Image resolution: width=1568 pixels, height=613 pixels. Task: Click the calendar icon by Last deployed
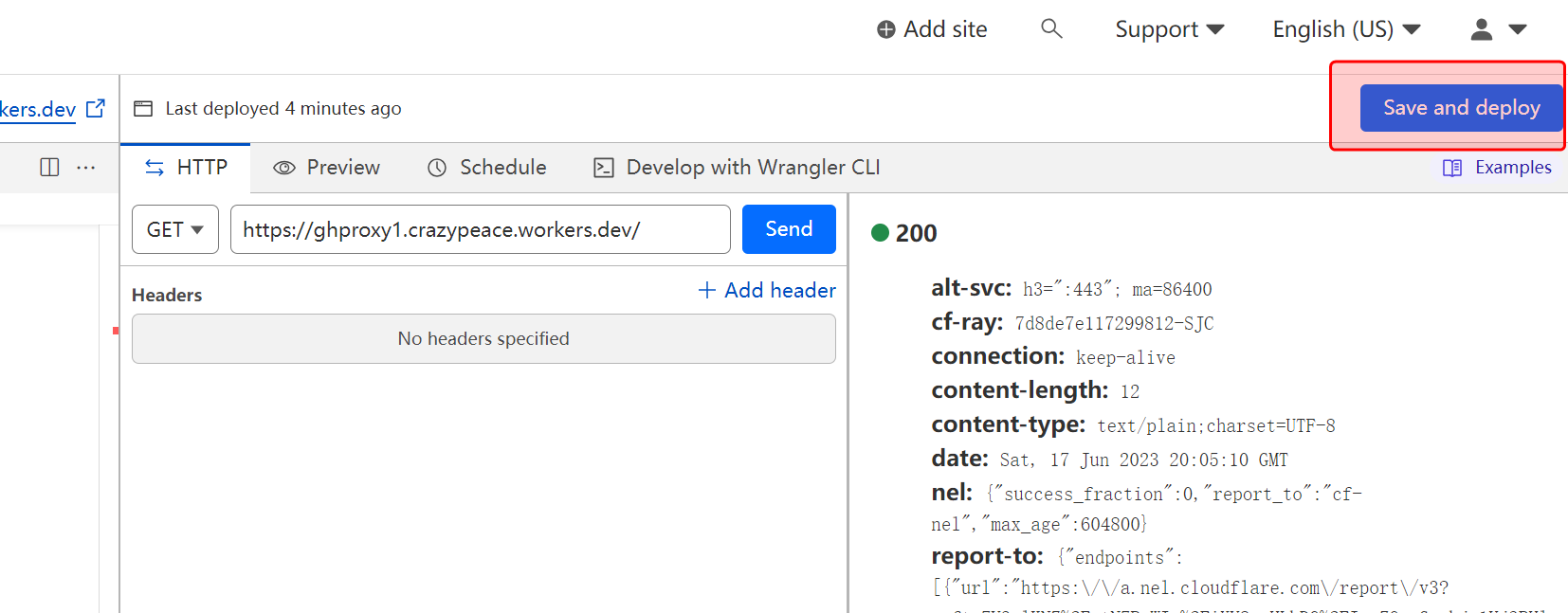point(143,109)
